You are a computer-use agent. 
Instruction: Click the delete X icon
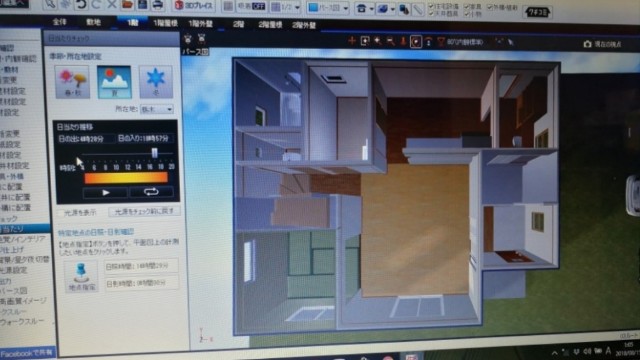112,5
